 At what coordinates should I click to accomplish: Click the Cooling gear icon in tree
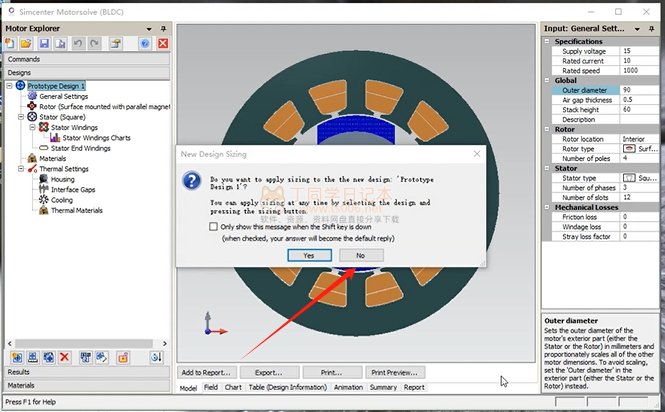(x=43, y=200)
